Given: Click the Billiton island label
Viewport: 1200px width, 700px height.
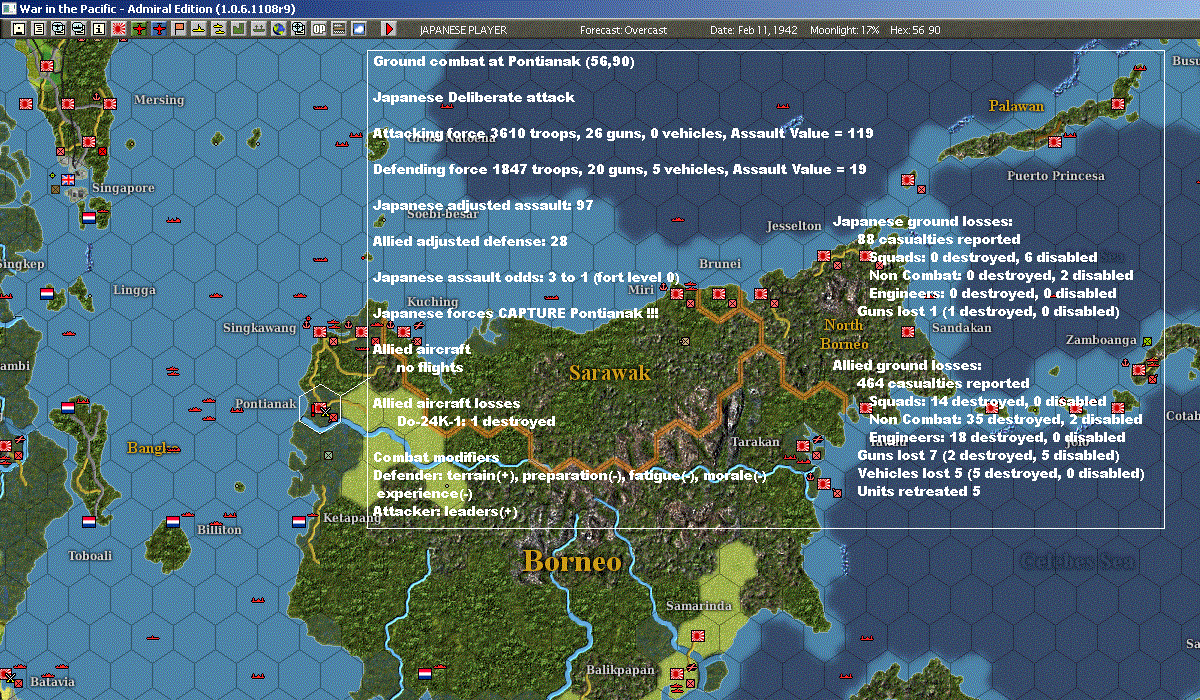Looking at the screenshot, I should click(220, 530).
